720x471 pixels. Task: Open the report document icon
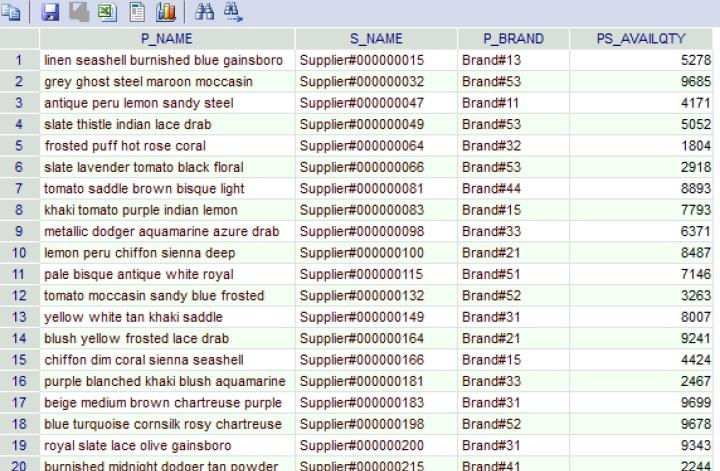pyautogui.click(x=137, y=12)
